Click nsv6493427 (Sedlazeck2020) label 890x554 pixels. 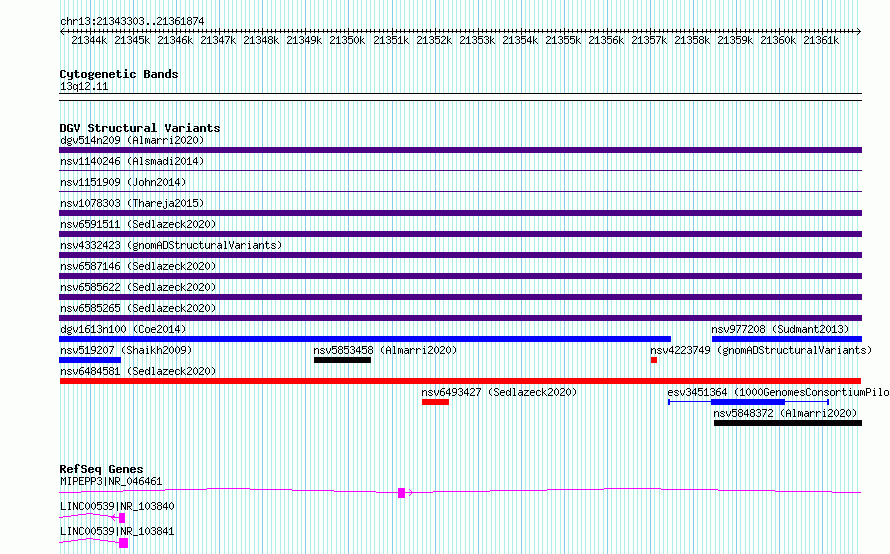499,392
